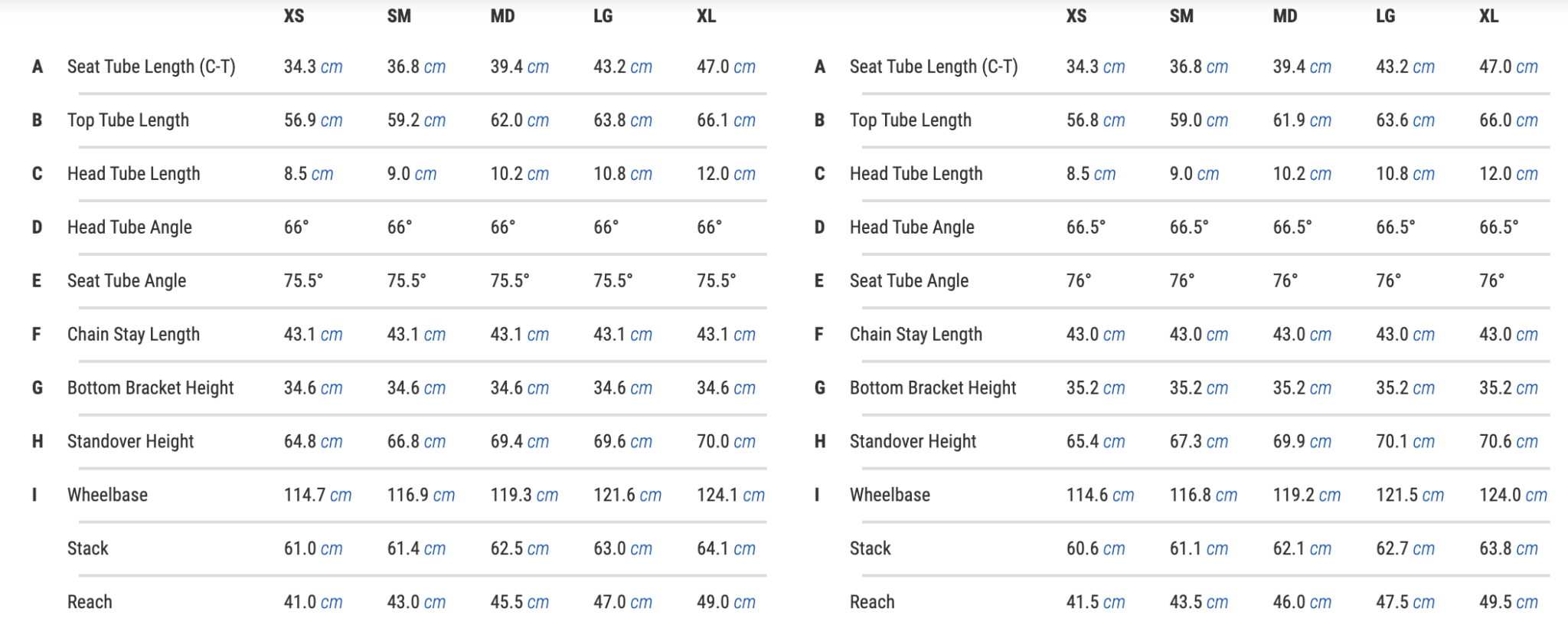Click the MD column header in right table
1568x638 pixels.
point(1285,16)
